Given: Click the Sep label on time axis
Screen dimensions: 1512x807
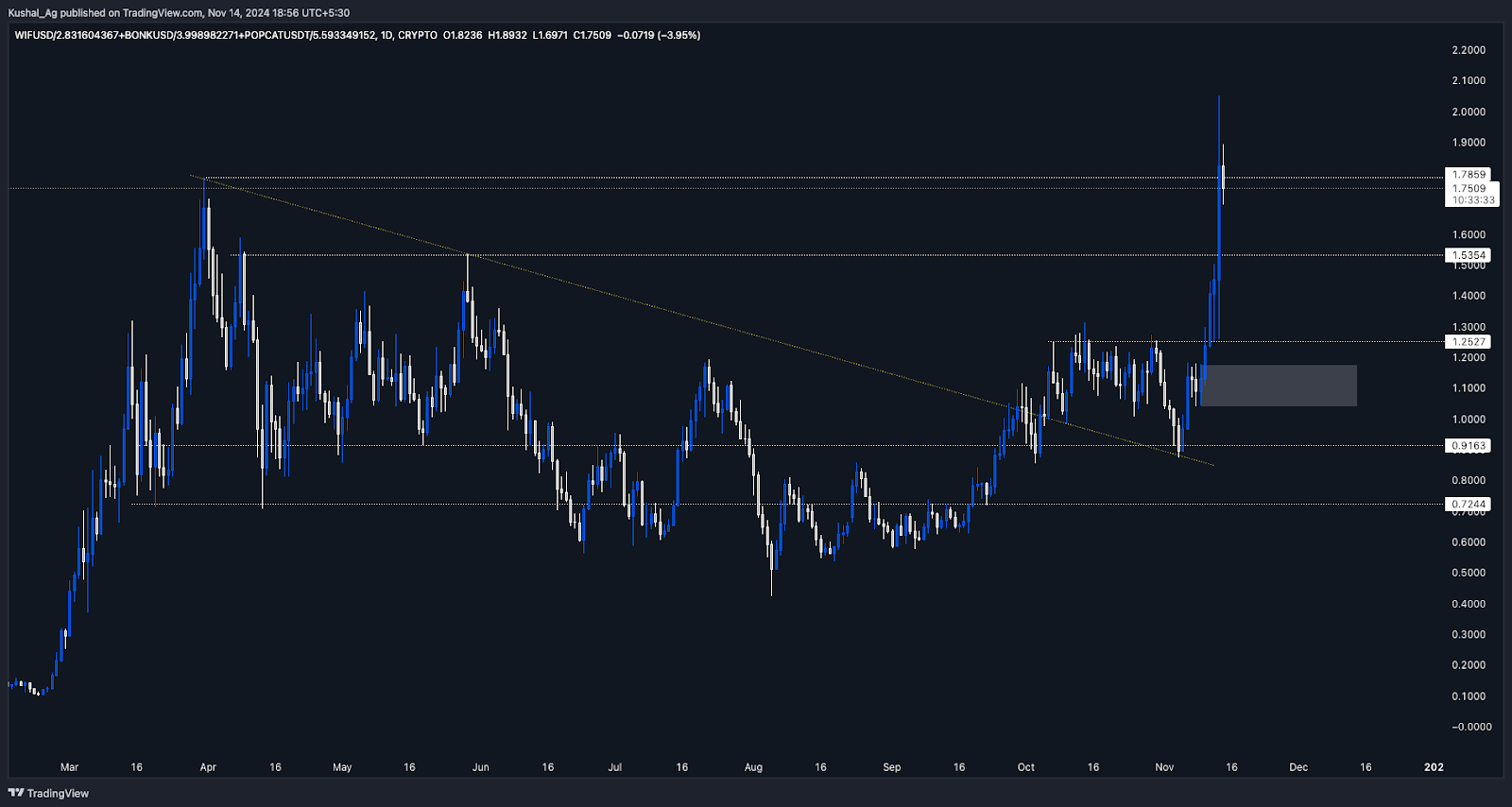Looking at the screenshot, I should (892, 767).
